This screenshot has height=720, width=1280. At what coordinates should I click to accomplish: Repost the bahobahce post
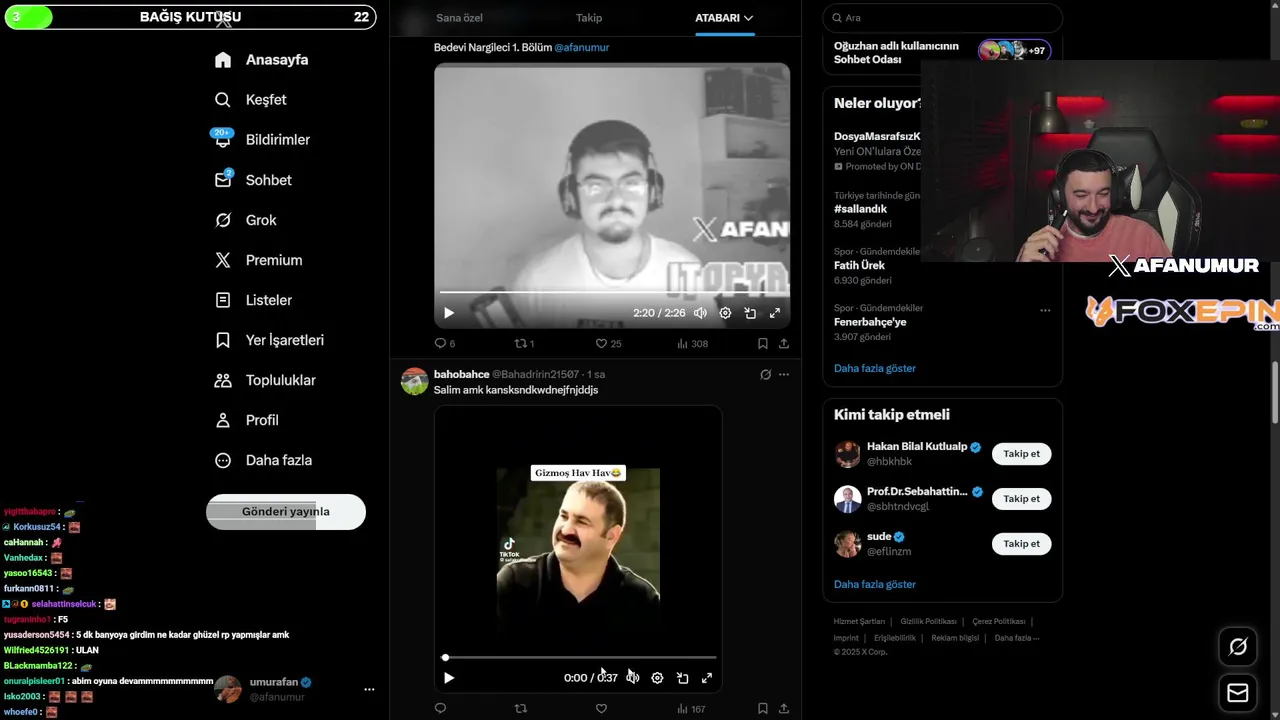pos(520,709)
